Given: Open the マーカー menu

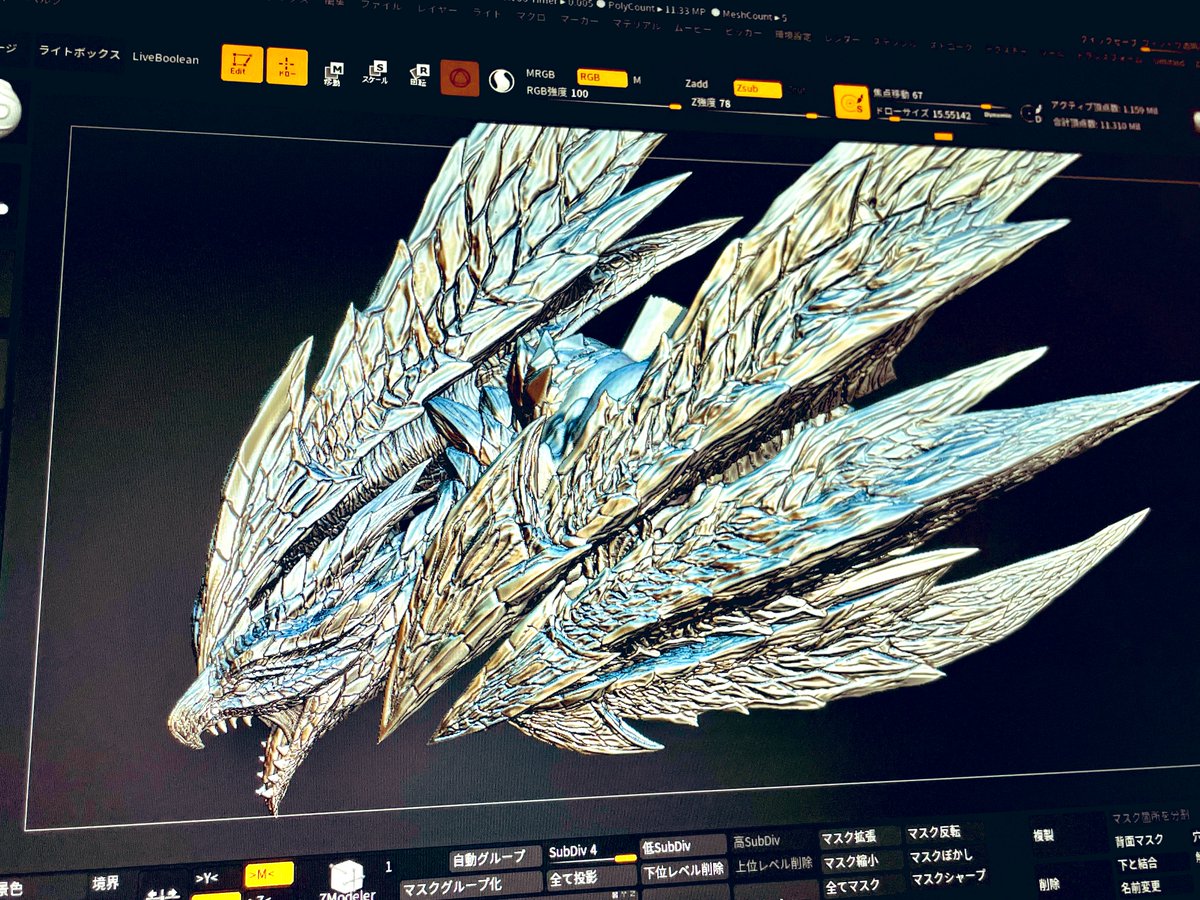Looking at the screenshot, I should (579, 19).
